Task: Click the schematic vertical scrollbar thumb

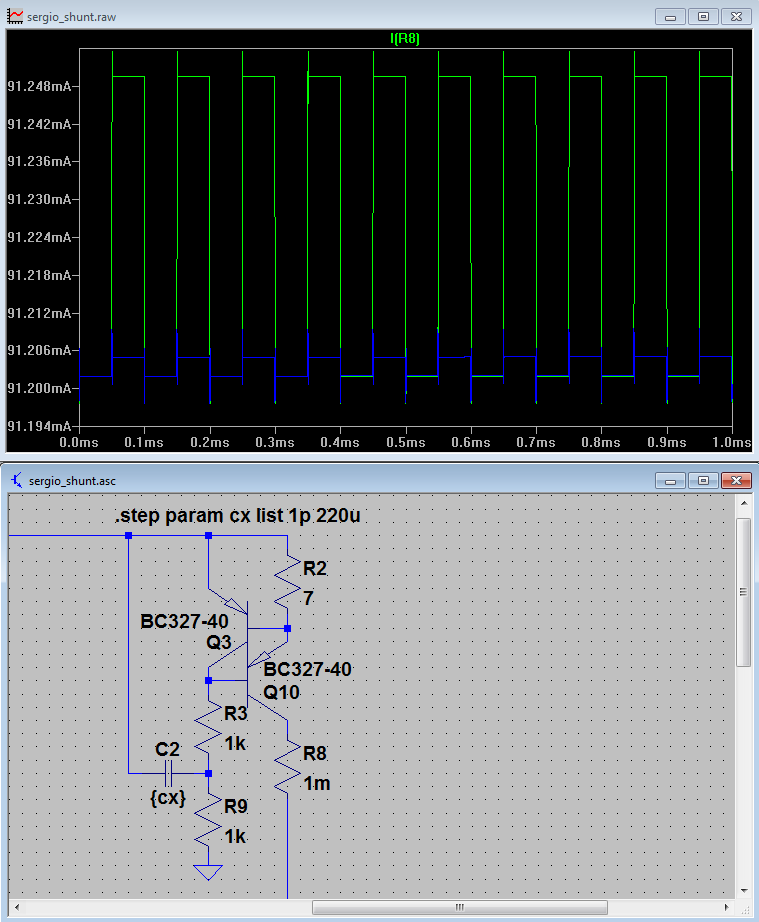Action: click(744, 592)
